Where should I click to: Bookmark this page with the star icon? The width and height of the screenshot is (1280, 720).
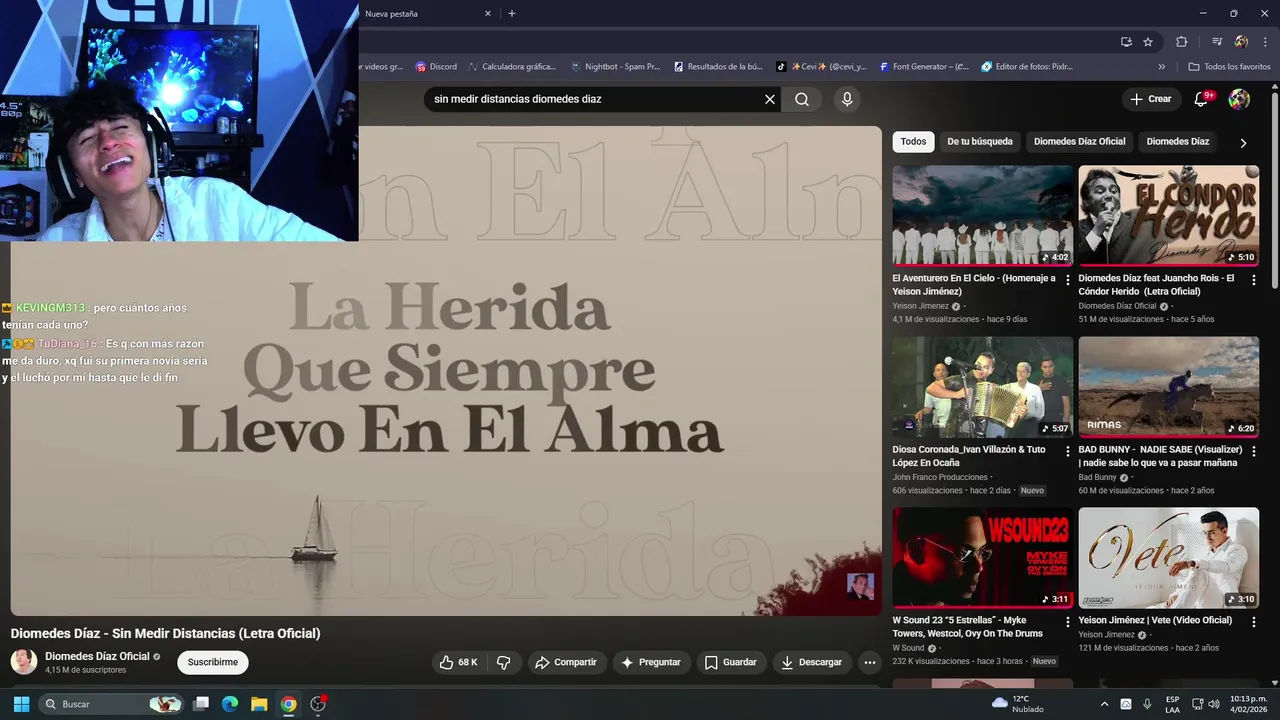pos(1148,42)
